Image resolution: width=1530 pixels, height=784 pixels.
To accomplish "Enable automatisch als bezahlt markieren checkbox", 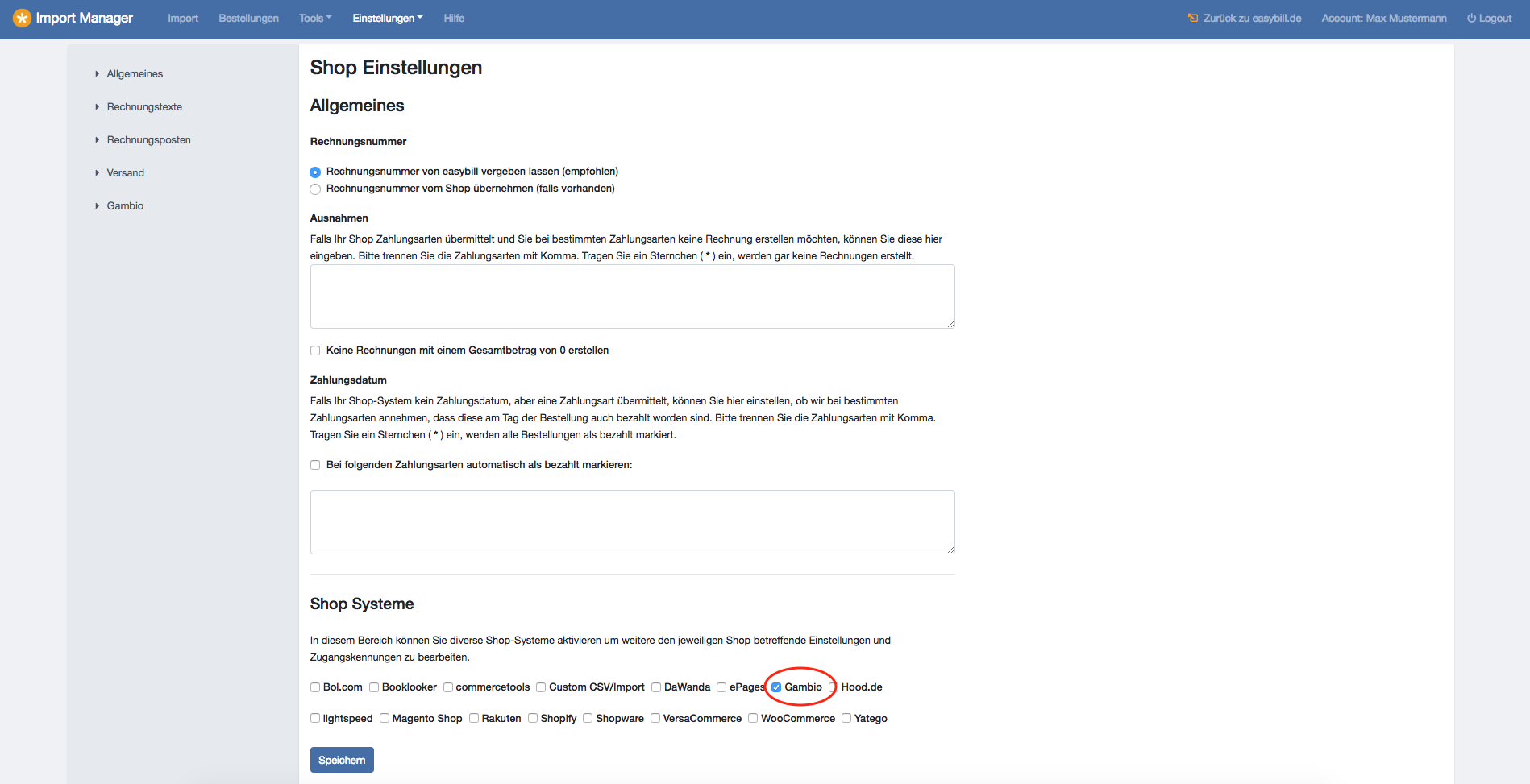I will [315, 465].
